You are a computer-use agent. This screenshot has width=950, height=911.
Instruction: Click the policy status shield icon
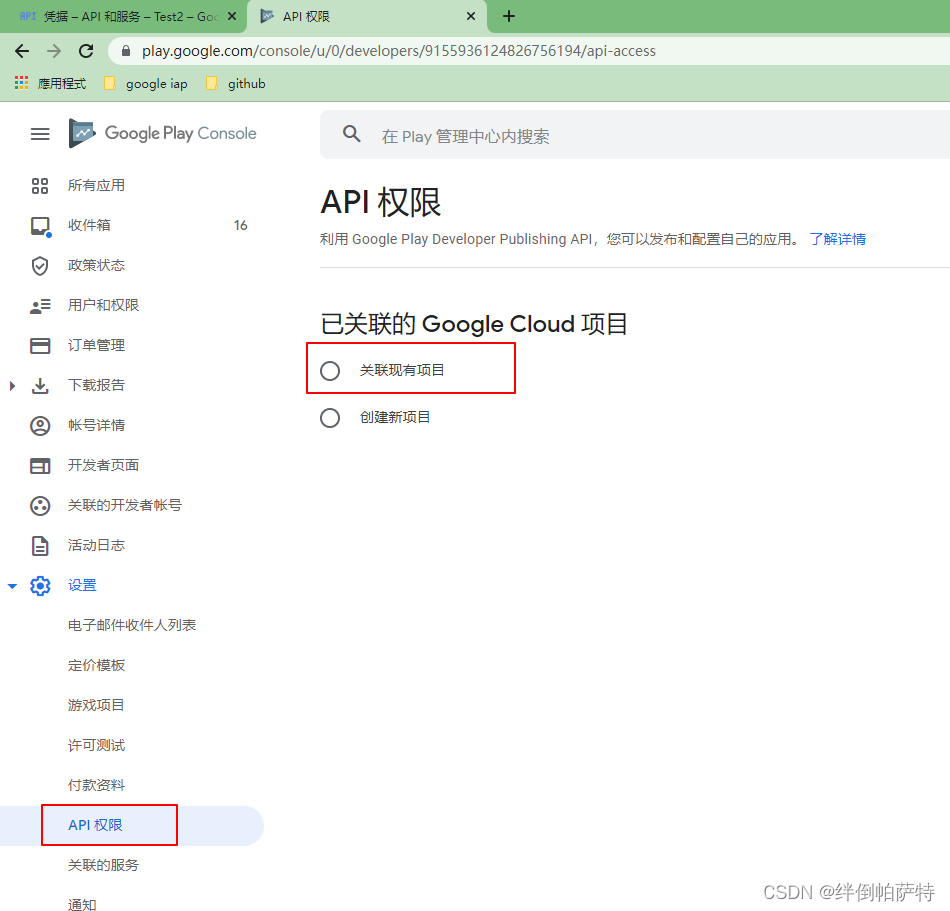[x=40, y=266]
